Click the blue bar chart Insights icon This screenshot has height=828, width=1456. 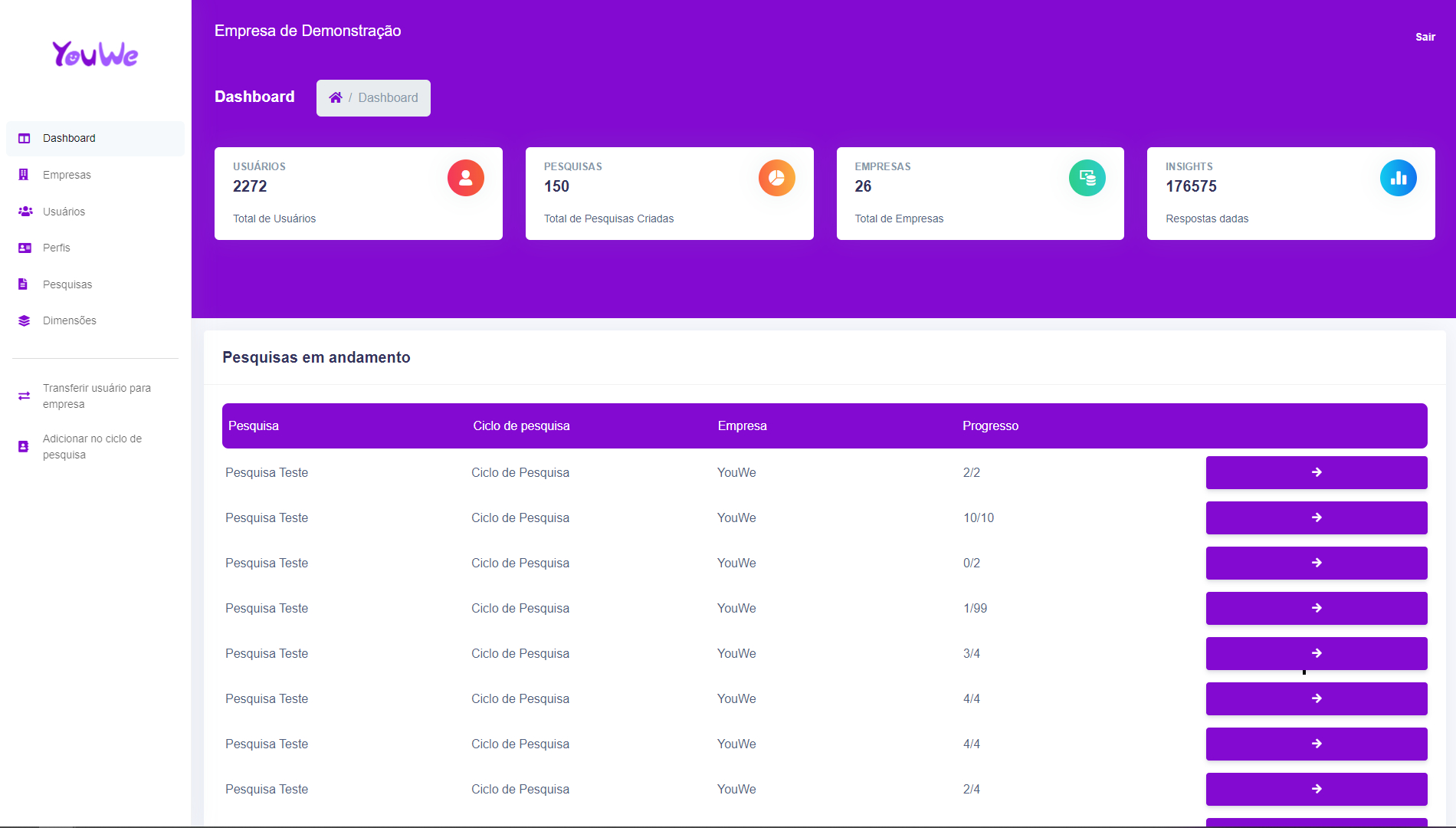(1398, 178)
